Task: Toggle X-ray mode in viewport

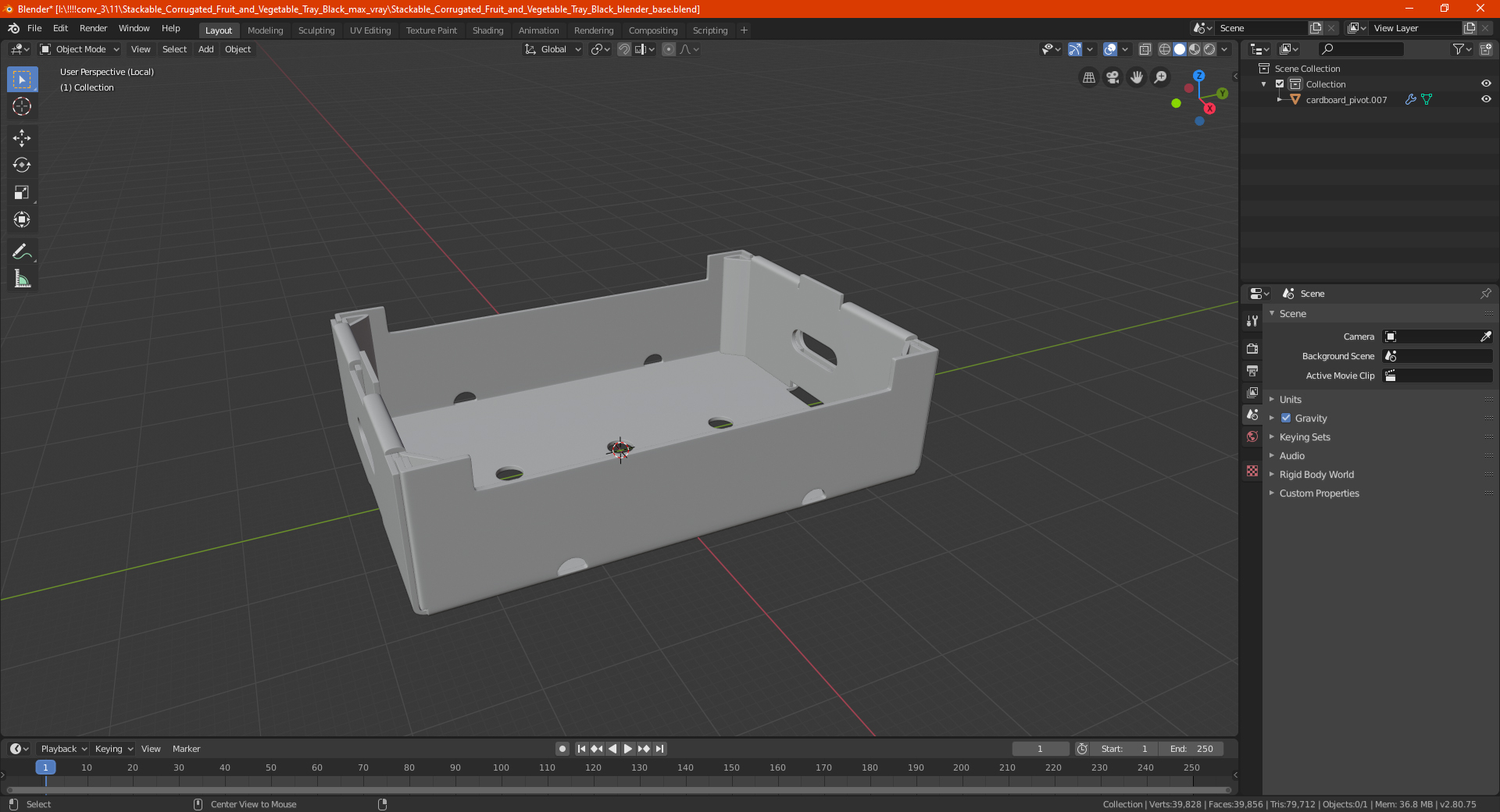Action: click(1145, 49)
